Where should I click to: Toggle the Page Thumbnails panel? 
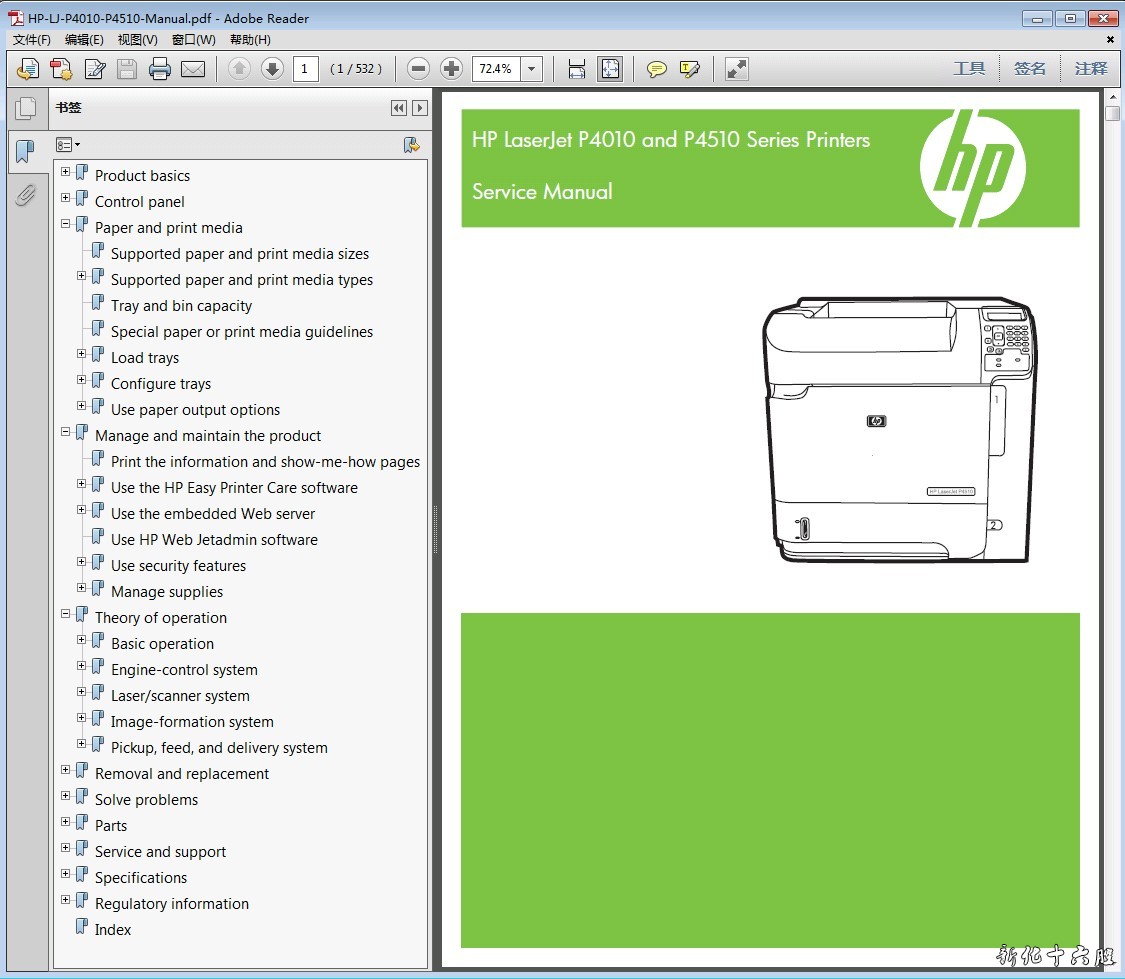(x=25, y=109)
